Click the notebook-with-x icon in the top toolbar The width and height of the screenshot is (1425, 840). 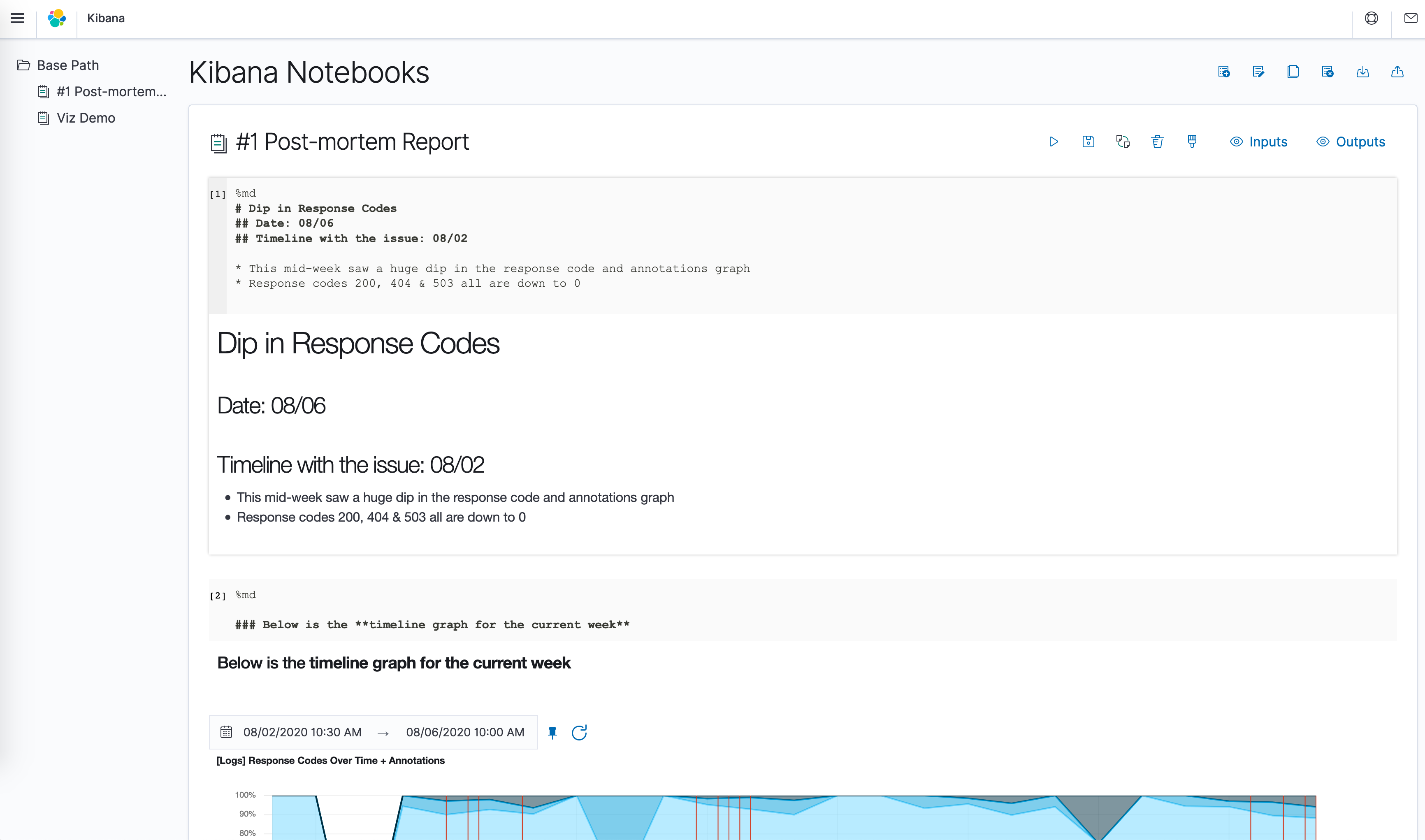click(x=1328, y=72)
